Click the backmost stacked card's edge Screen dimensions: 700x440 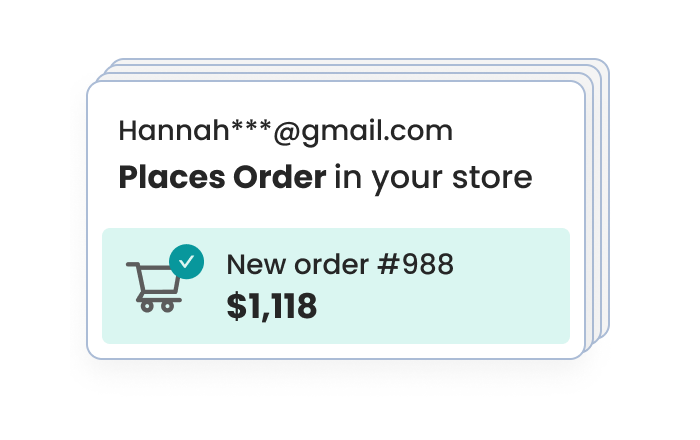click(x=607, y=200)
